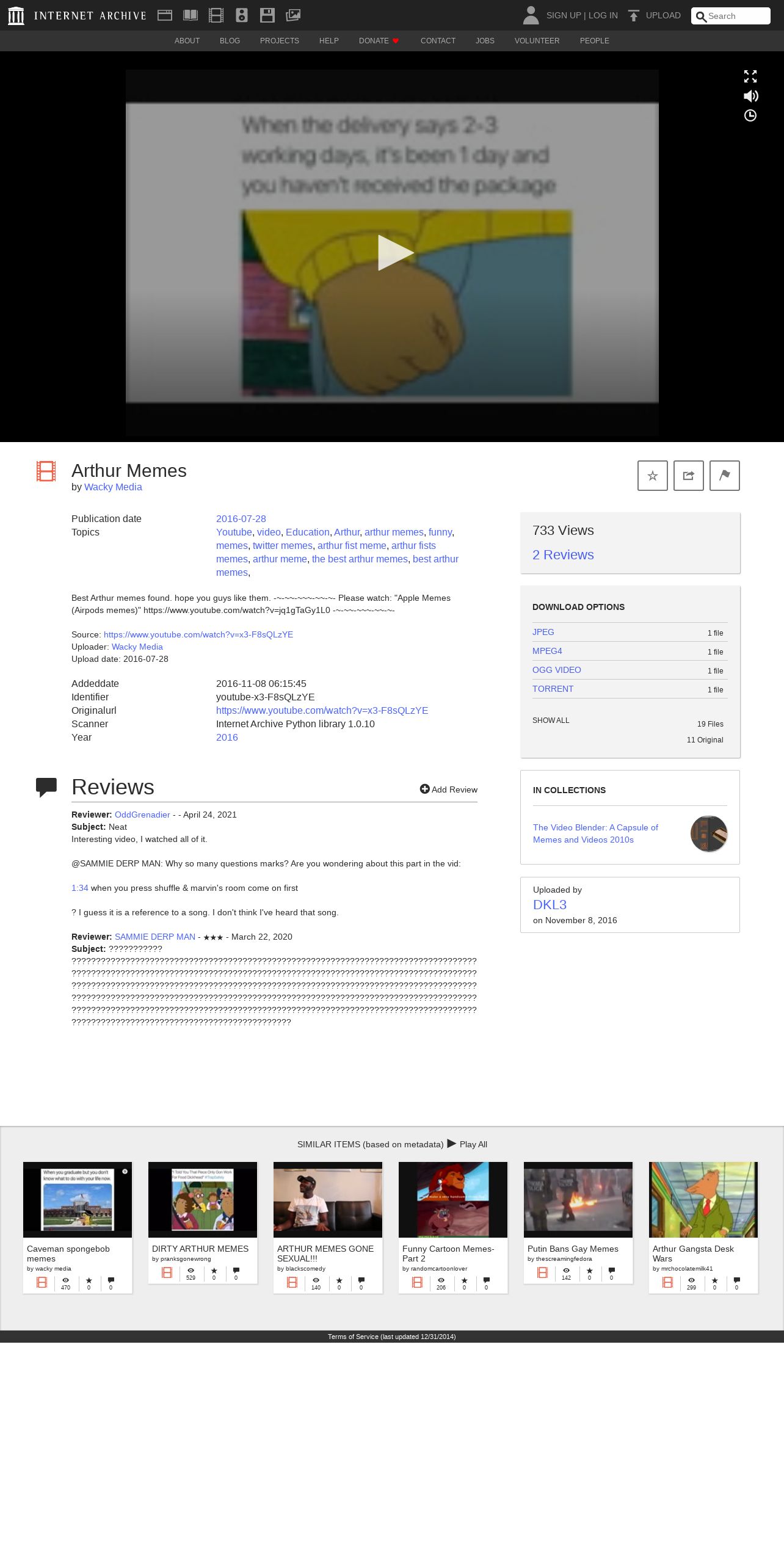Open the ABOUT menu item
Screen dimensions: 784x1568
pos(187,41)
